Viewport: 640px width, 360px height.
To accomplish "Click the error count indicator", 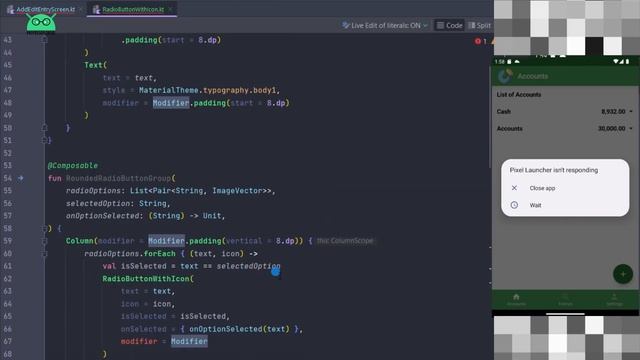I will [480, 41].
